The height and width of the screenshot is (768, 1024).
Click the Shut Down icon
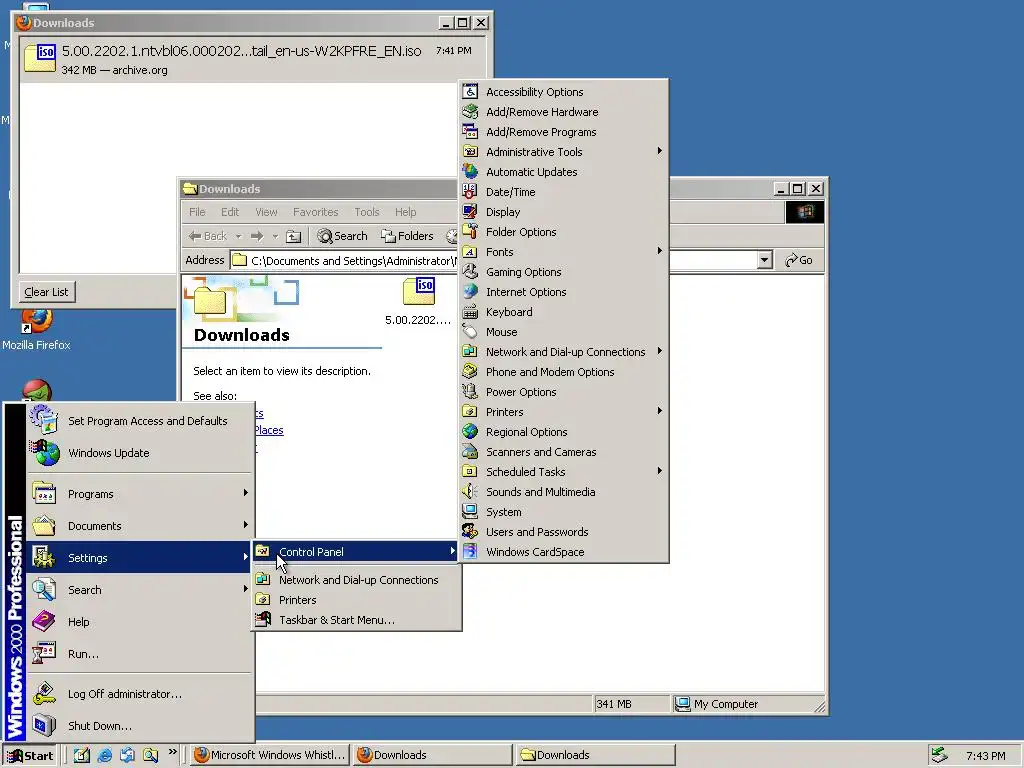pyautogui.click(x=44, y=725)
